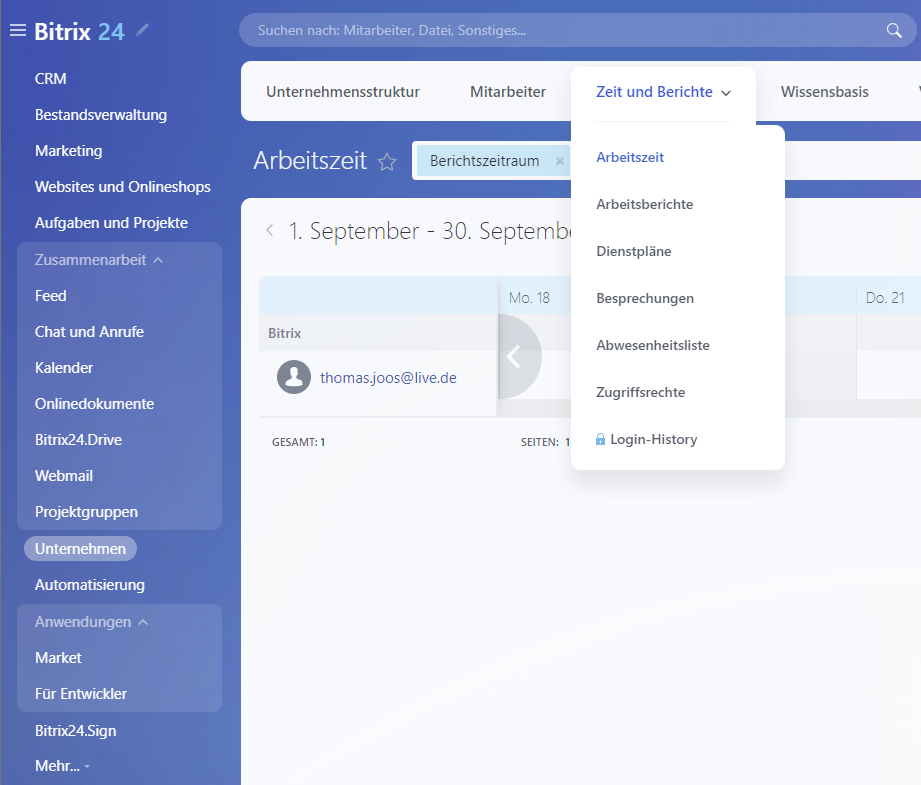Click the magnifier search icon
The width and height of the screenshot is (921, 785).
894,31
